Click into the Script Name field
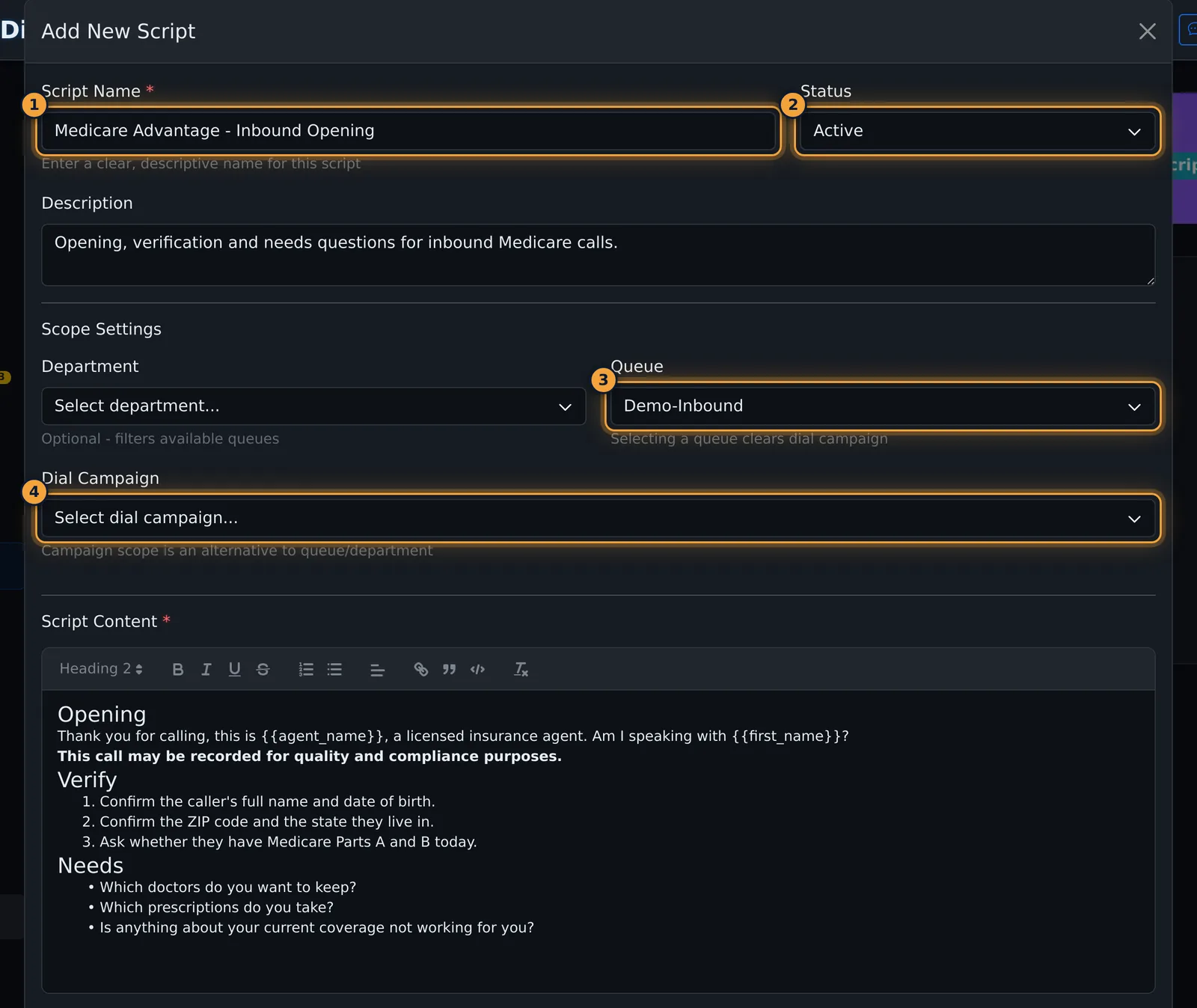 [x=408, y=131]
